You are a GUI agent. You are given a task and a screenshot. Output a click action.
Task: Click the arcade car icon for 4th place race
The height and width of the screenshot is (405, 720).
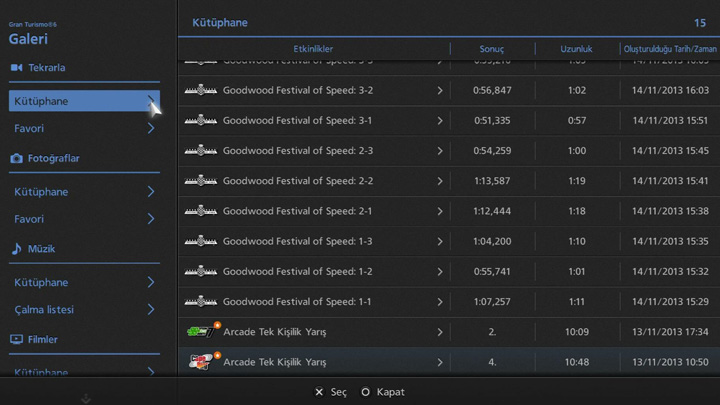(202, 360)
